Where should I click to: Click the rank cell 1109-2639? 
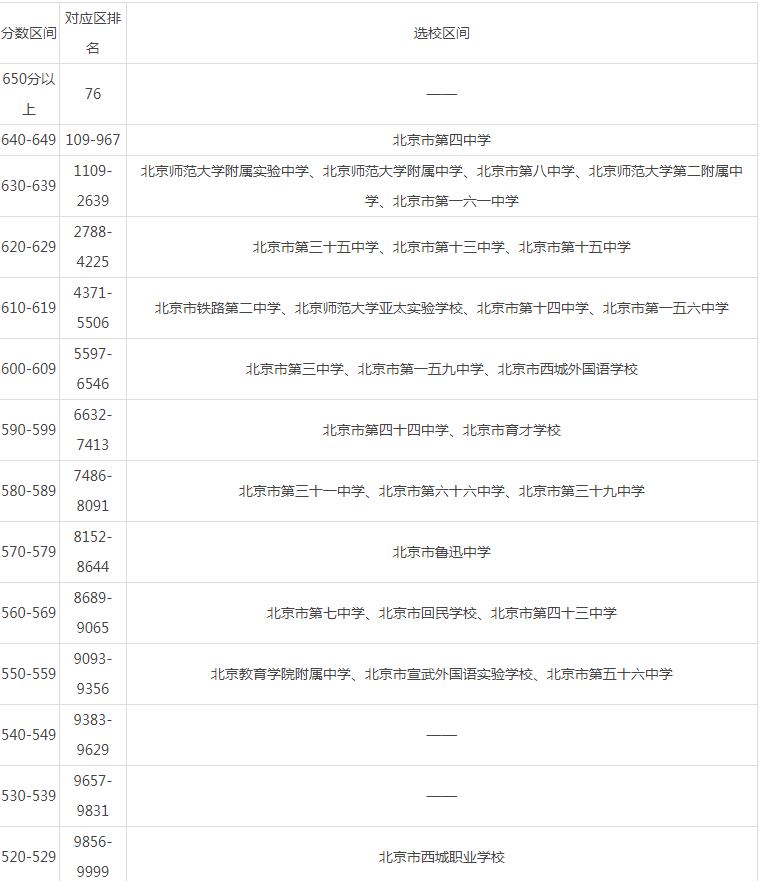coord(93,186)
